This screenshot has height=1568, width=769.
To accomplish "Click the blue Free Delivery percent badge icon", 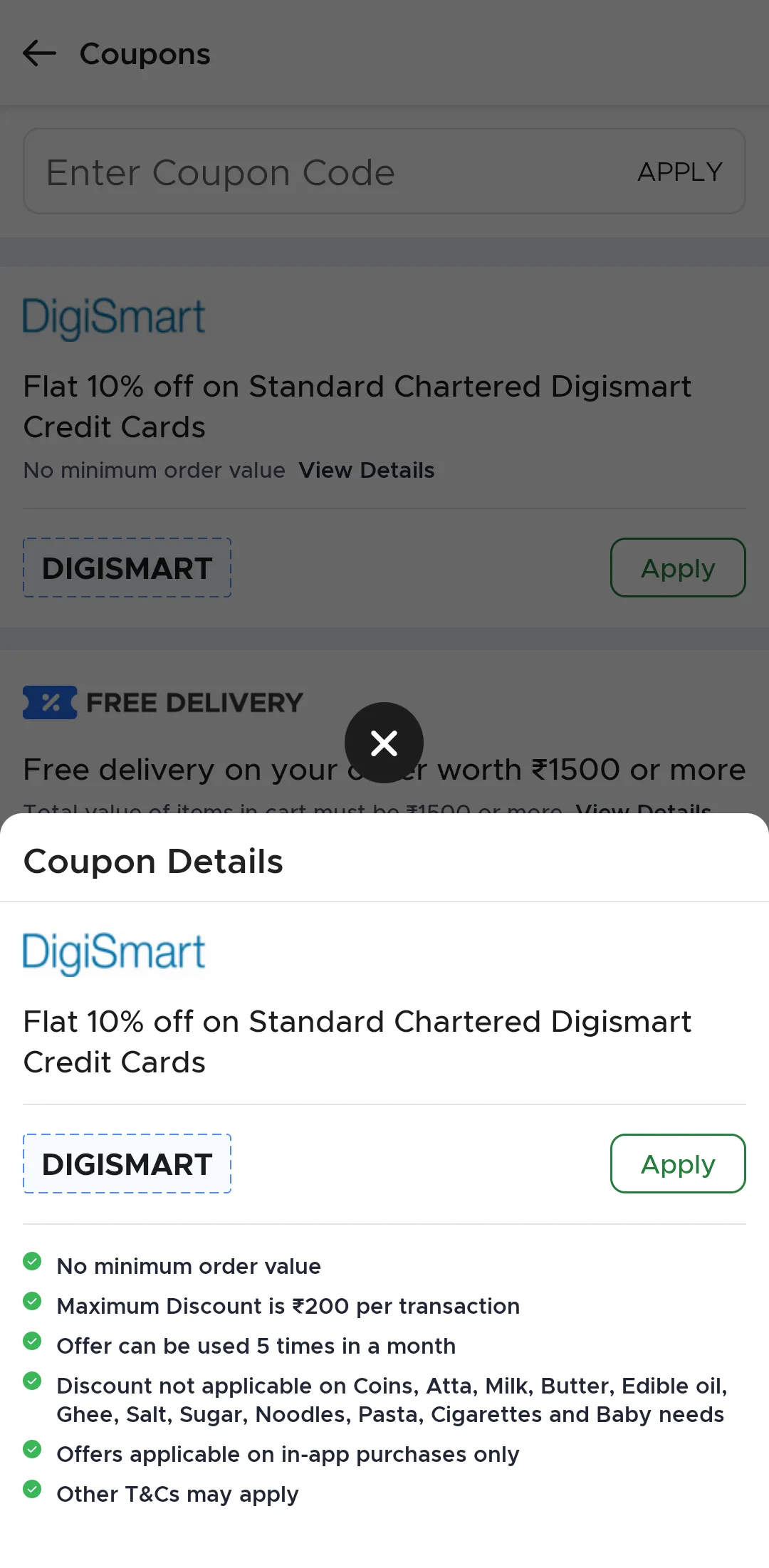I will 50,702.
